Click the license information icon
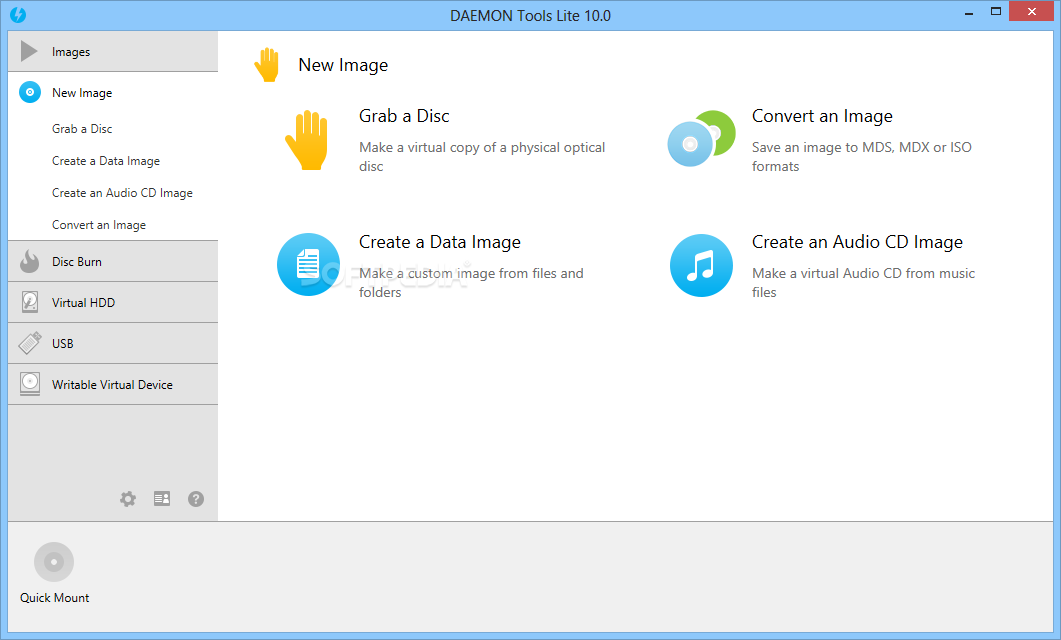 pyautogui.click(x=161, y=498)
